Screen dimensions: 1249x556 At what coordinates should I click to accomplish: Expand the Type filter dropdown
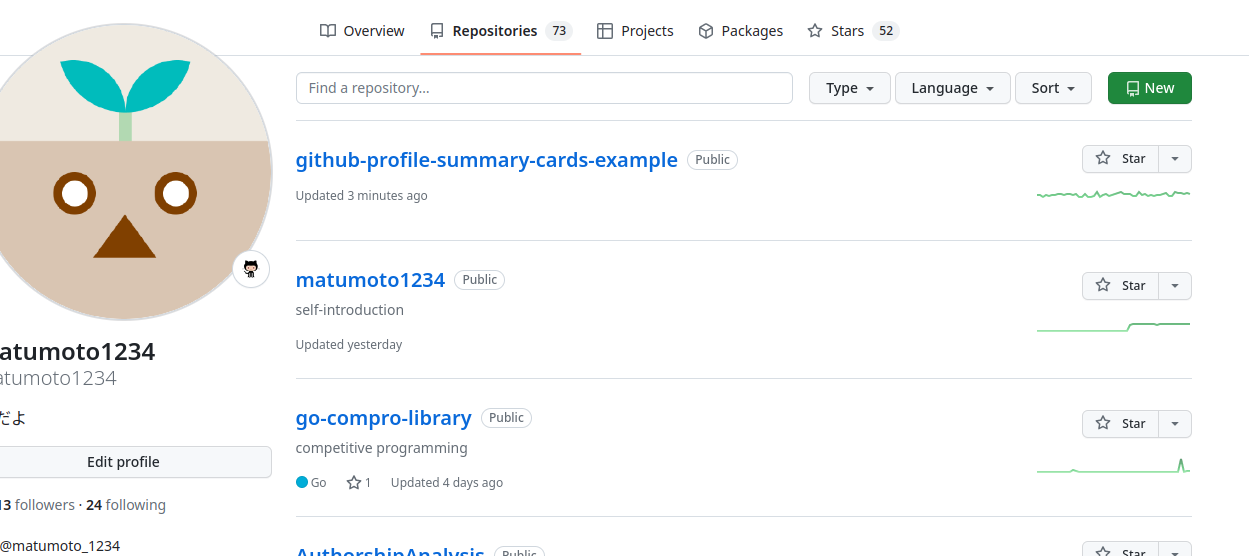tap(850, 88)
